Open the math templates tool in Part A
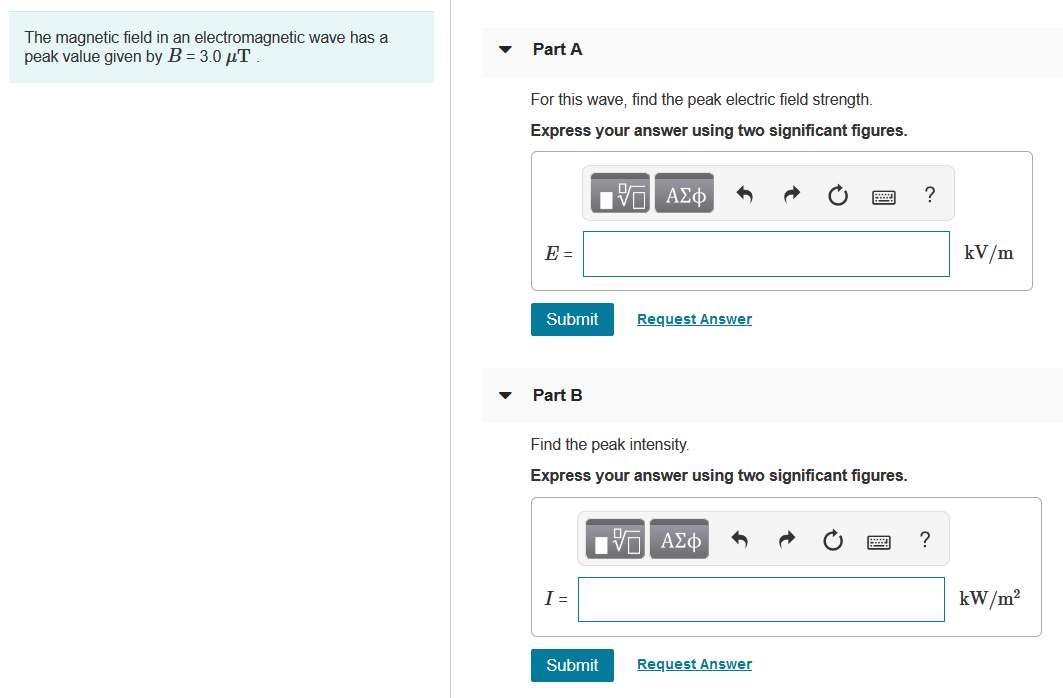The image size is (1063, 698). (x=620, y=194)
